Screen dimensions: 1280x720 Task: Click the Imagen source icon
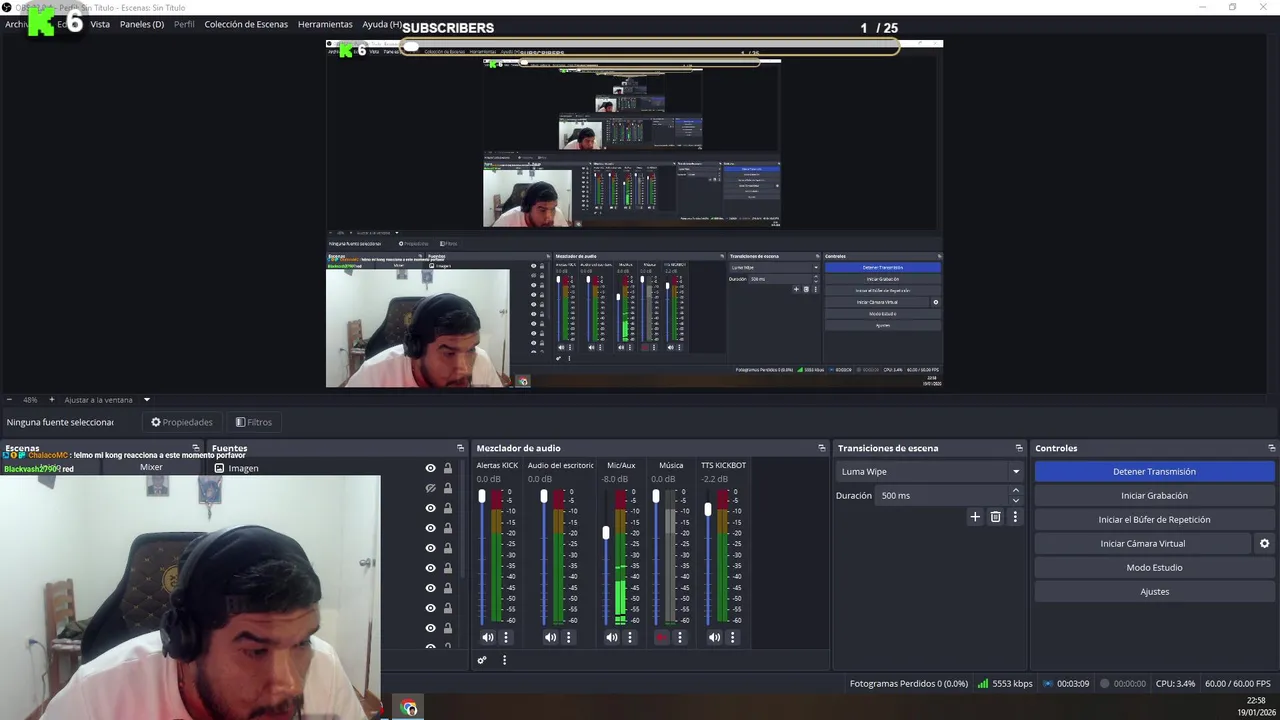coord(219,468)
